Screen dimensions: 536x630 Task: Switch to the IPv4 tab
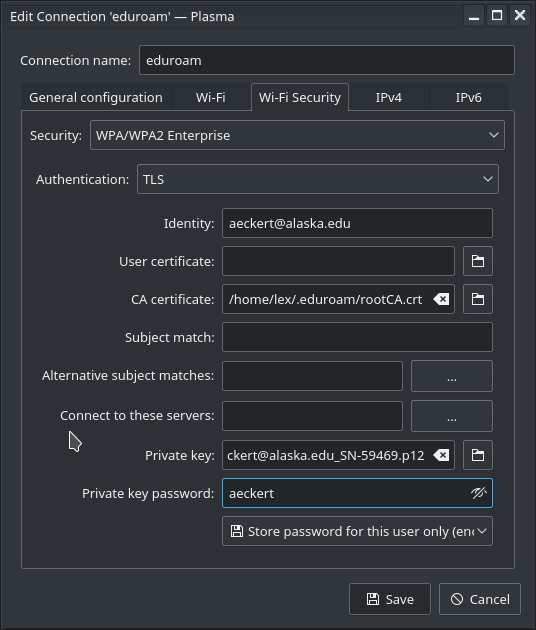coord(389,97)
